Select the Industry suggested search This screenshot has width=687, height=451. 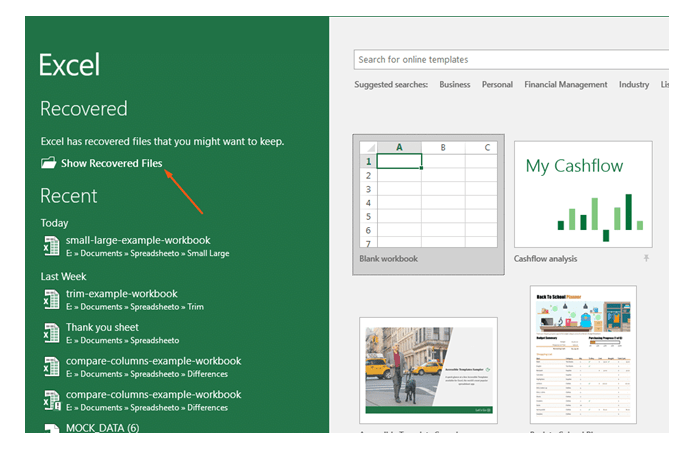tap(634, 85)
